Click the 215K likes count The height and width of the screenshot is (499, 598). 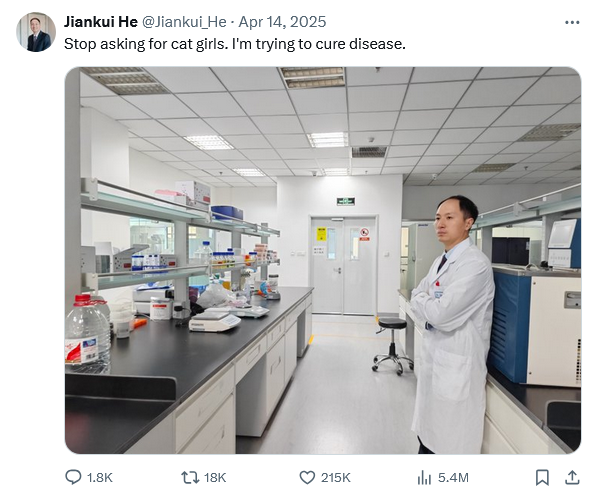click(335, 478)
